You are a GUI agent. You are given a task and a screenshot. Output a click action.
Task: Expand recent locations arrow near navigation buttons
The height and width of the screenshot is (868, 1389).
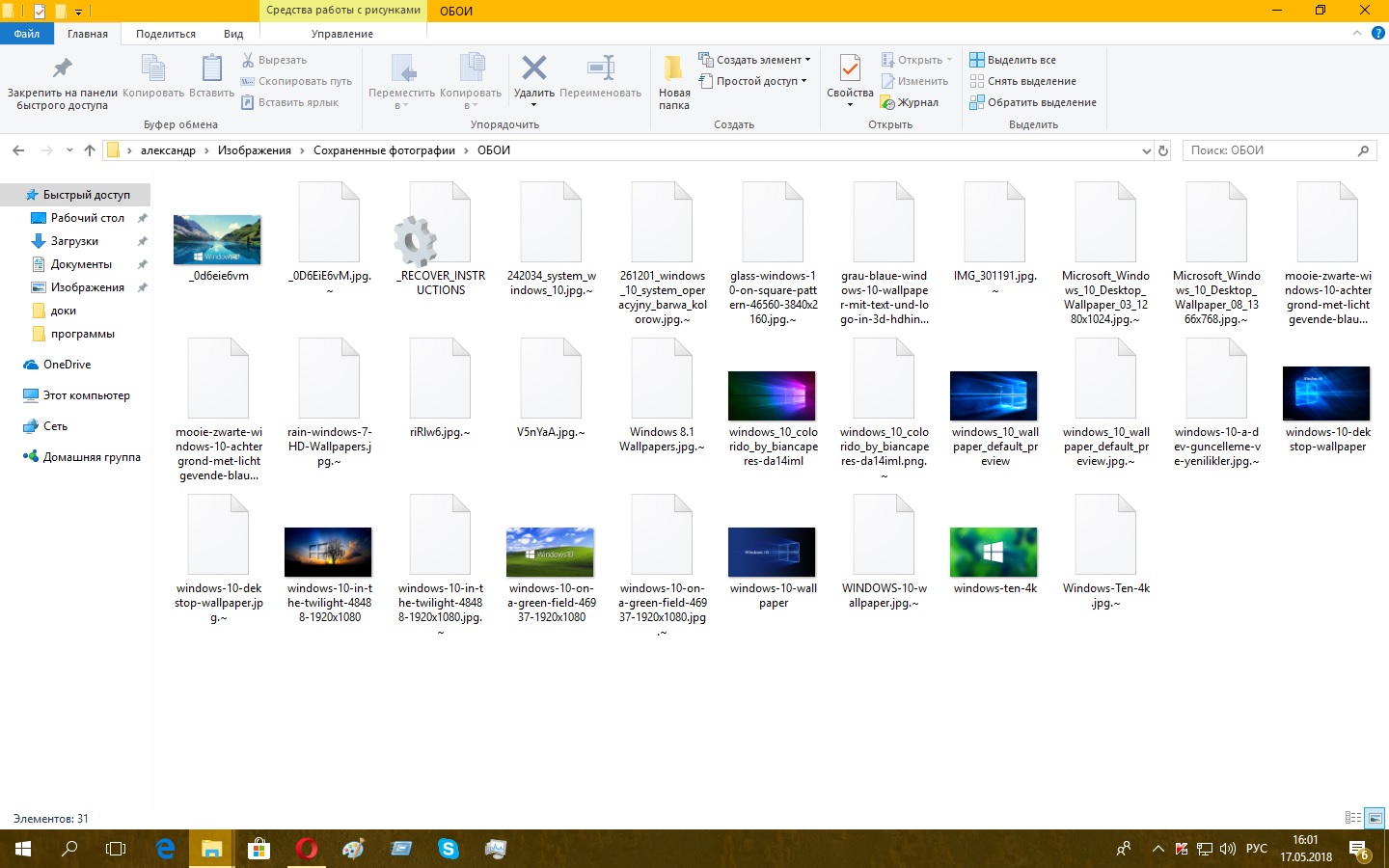(69, 150)
